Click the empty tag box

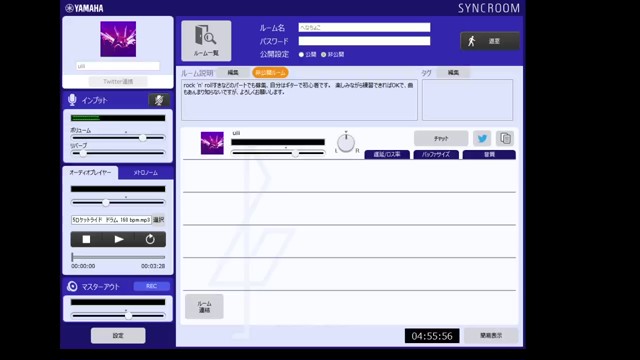click(467, 100)
